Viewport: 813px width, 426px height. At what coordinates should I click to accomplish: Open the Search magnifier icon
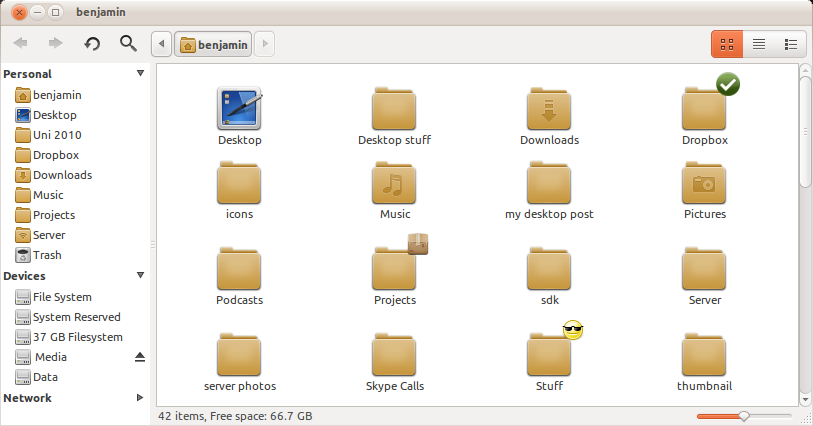pyautogui.click(x=127, y=43)
